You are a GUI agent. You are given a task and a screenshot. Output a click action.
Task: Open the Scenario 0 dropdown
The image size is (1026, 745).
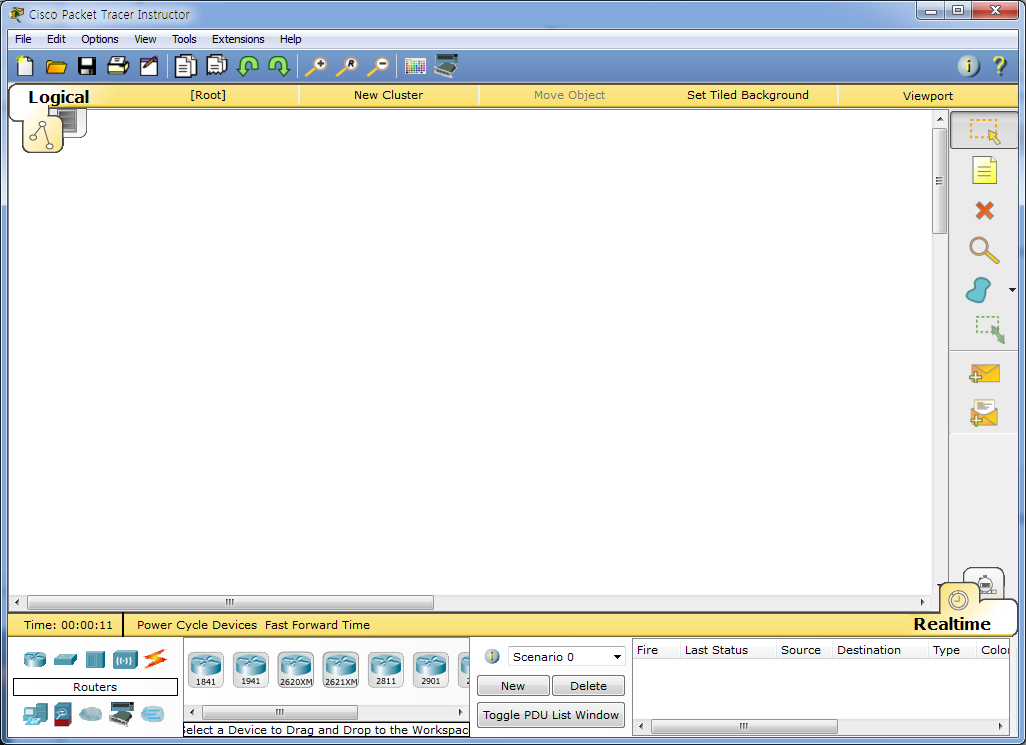pyautogui.click(x=567, y=657)
